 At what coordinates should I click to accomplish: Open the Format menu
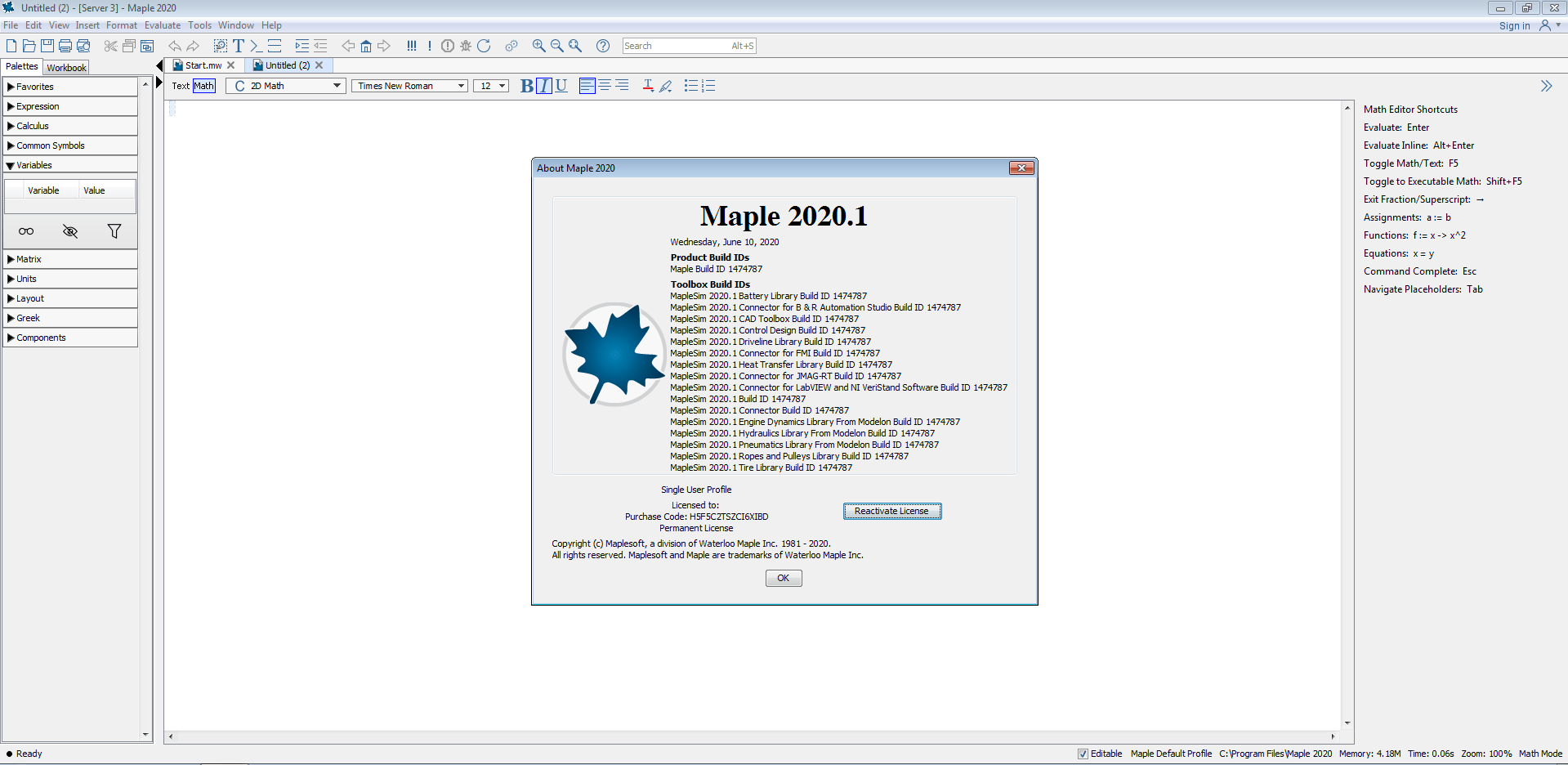tap(122, 25)
